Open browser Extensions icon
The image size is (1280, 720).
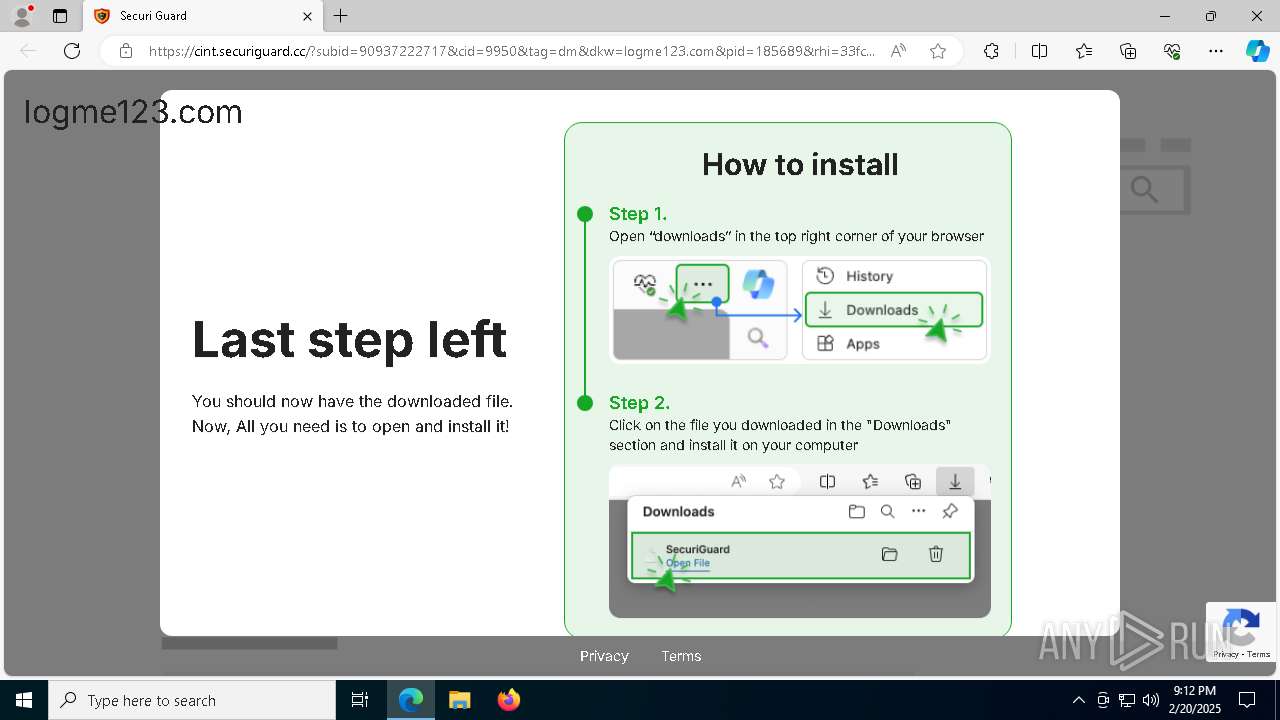tap(991, 51)
